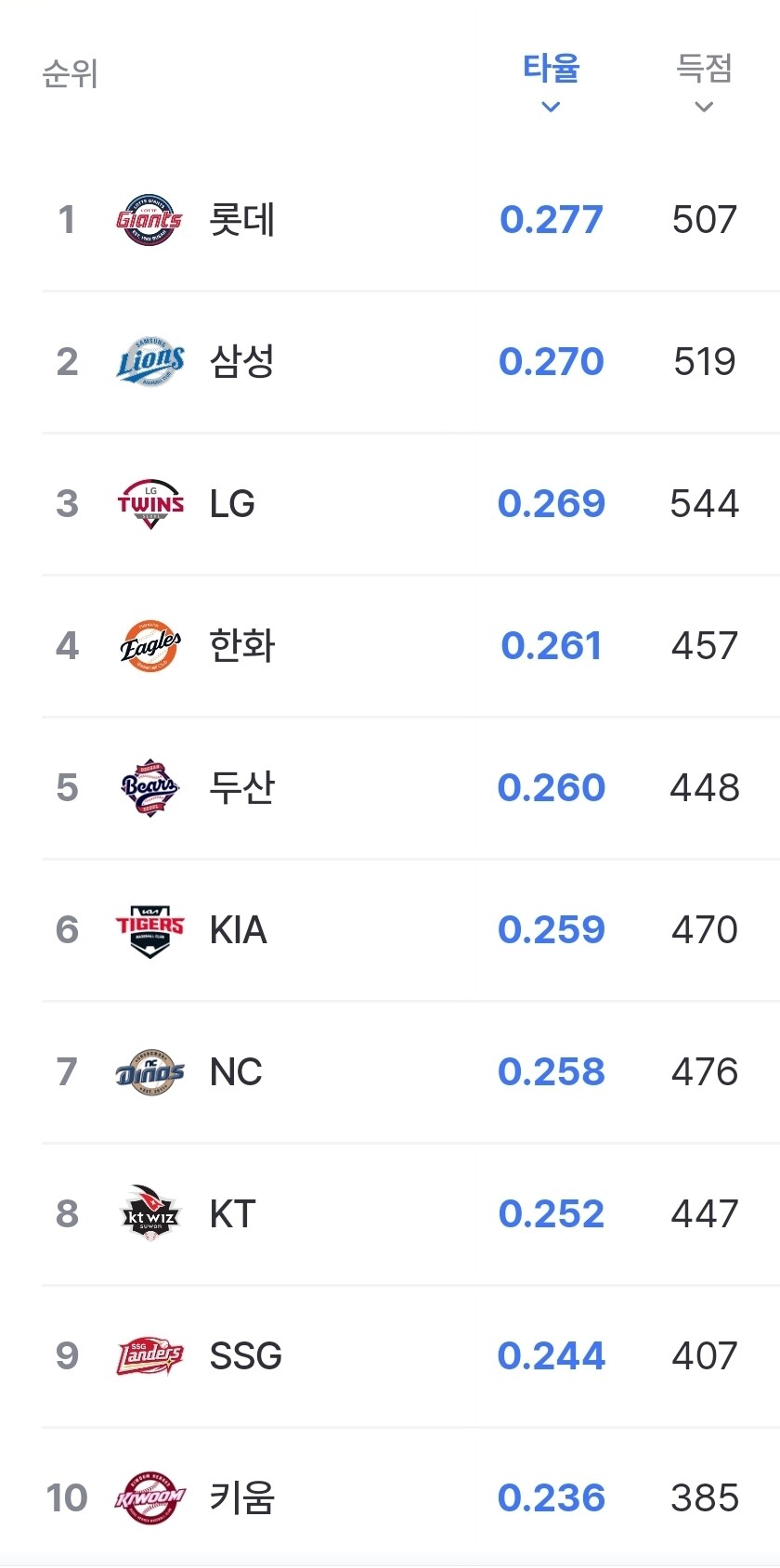Click the KT Wiz logo

[149, 1214]
